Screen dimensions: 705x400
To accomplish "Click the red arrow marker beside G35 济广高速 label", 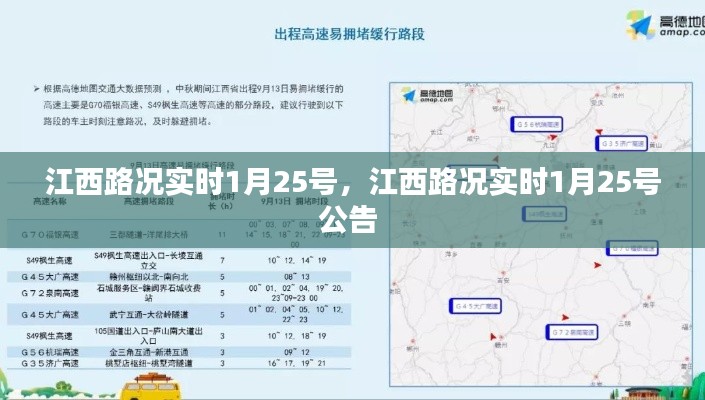I will coord(598,131).
